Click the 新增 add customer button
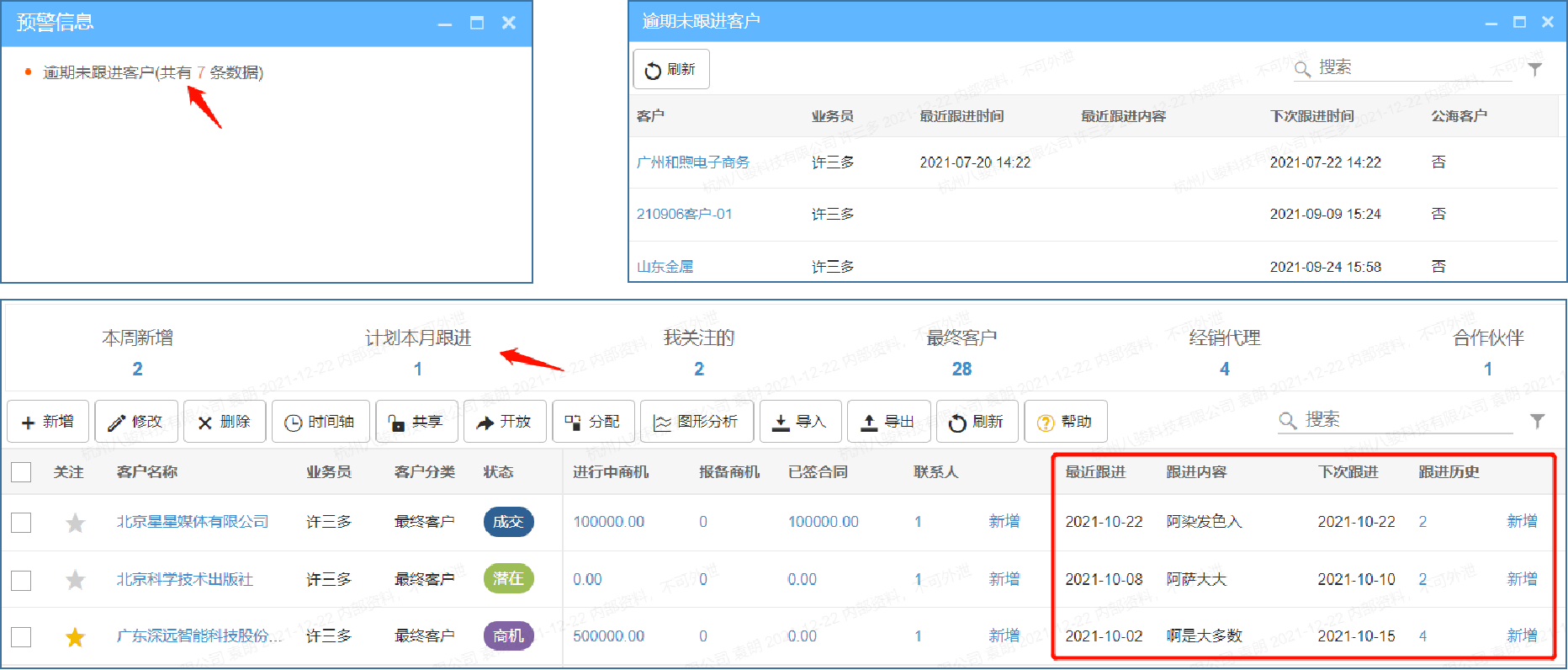 click(48, 422)
